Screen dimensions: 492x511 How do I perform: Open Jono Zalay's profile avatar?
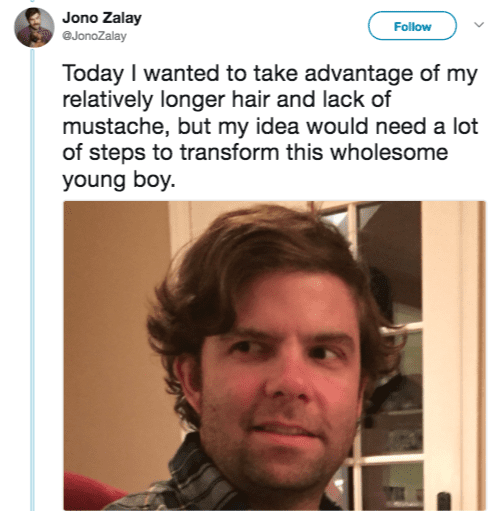(x=34, y=27)
